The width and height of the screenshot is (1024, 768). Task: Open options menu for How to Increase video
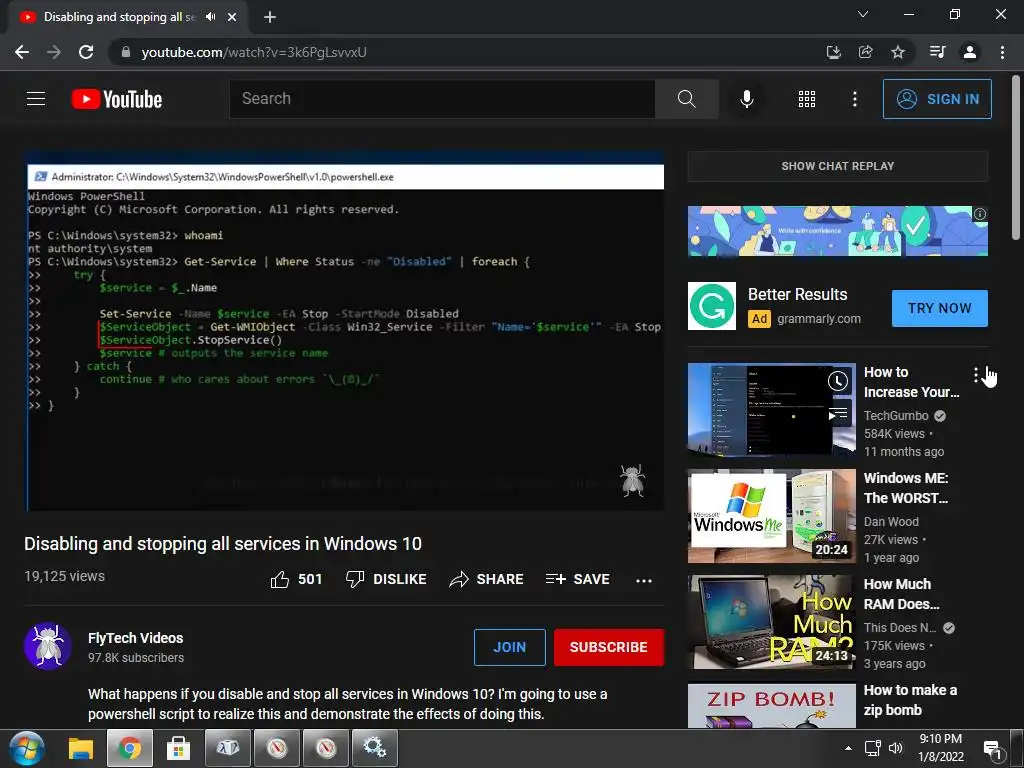point(976,375)
